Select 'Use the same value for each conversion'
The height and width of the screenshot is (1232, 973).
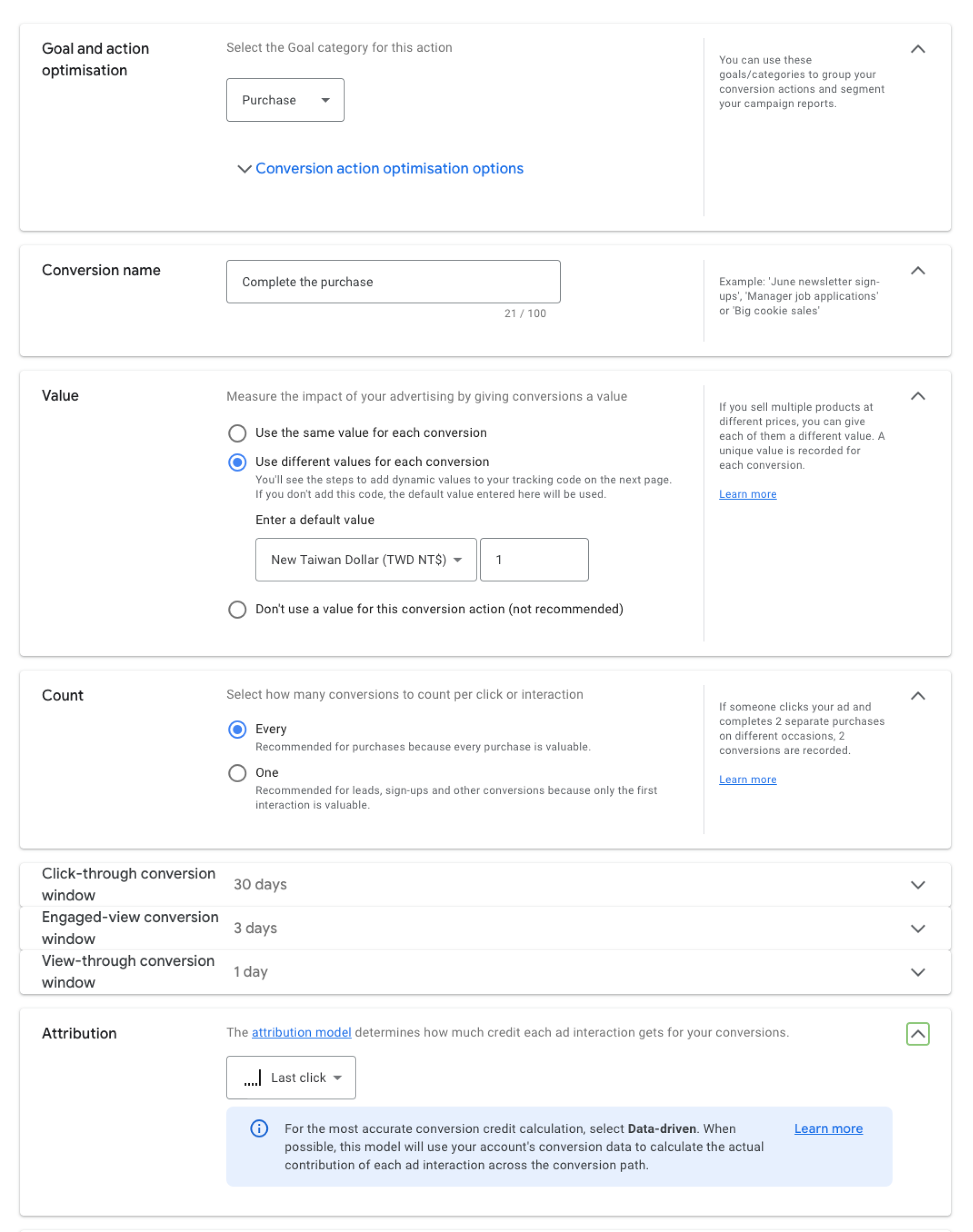point(237,433)
